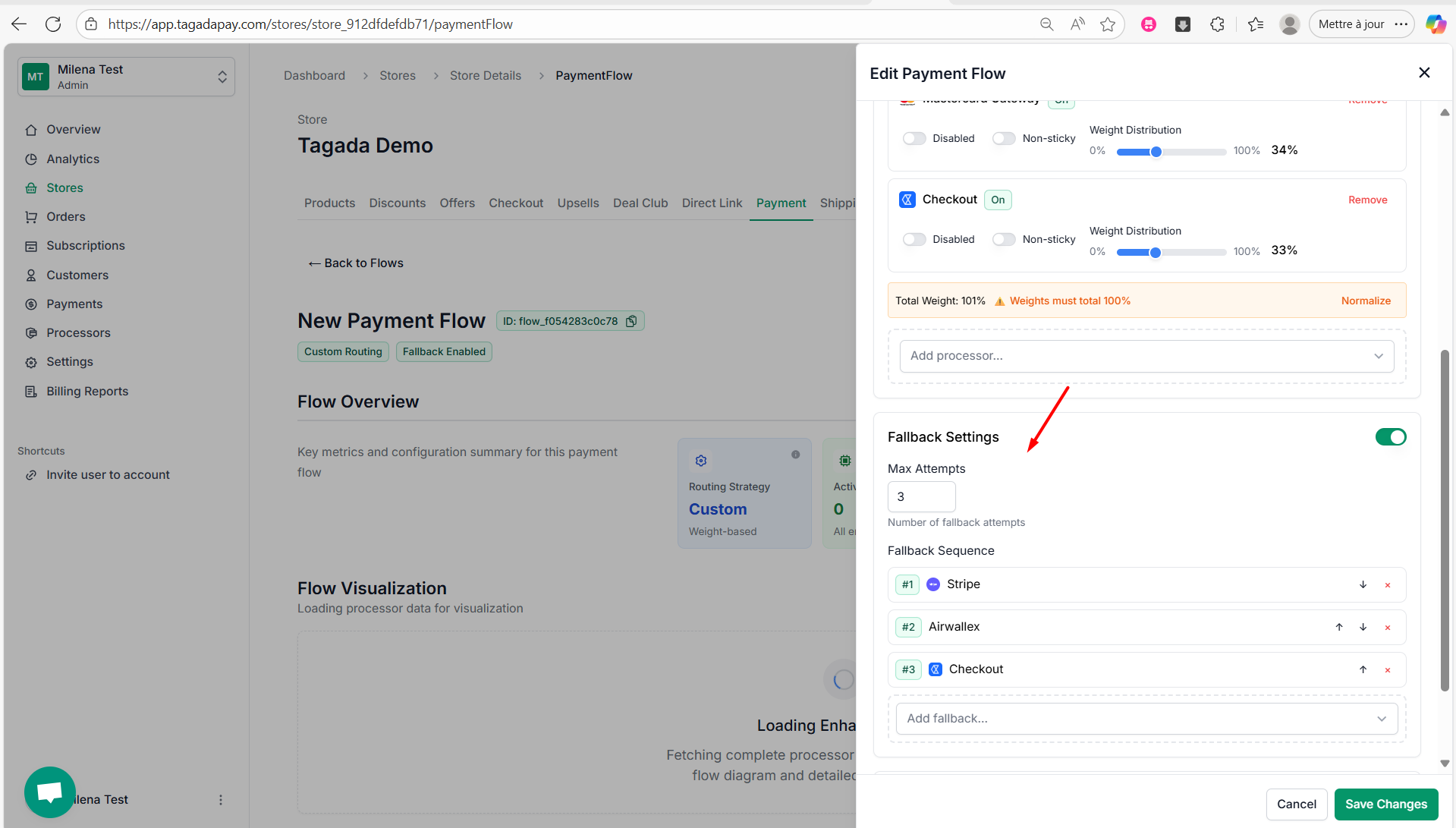Toggle Disabled switch for Checkout processor
The width and height of the screenshot is (1456, 828).
click(x=914, y=239)
